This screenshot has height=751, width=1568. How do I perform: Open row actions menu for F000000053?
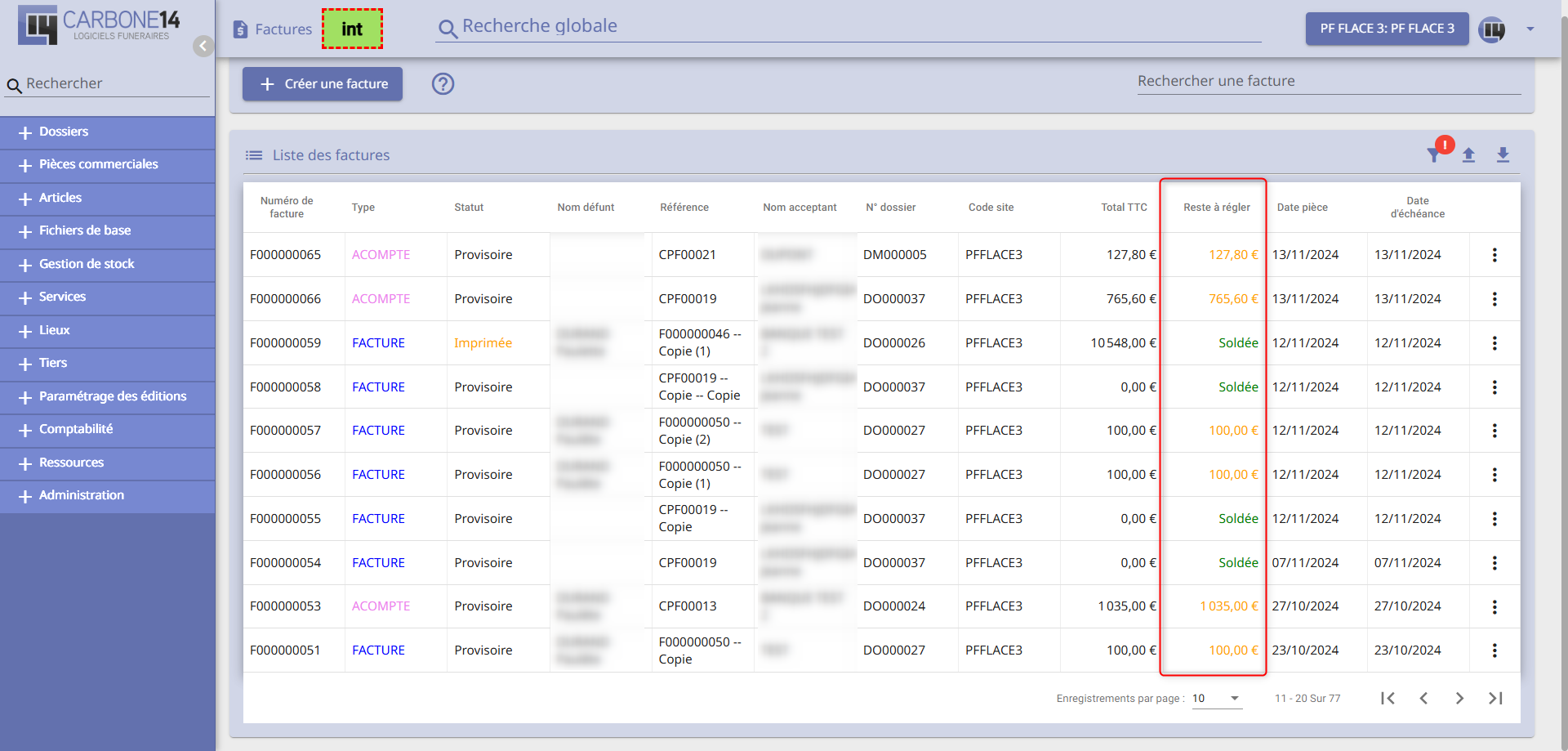(x=1494, y=606)
